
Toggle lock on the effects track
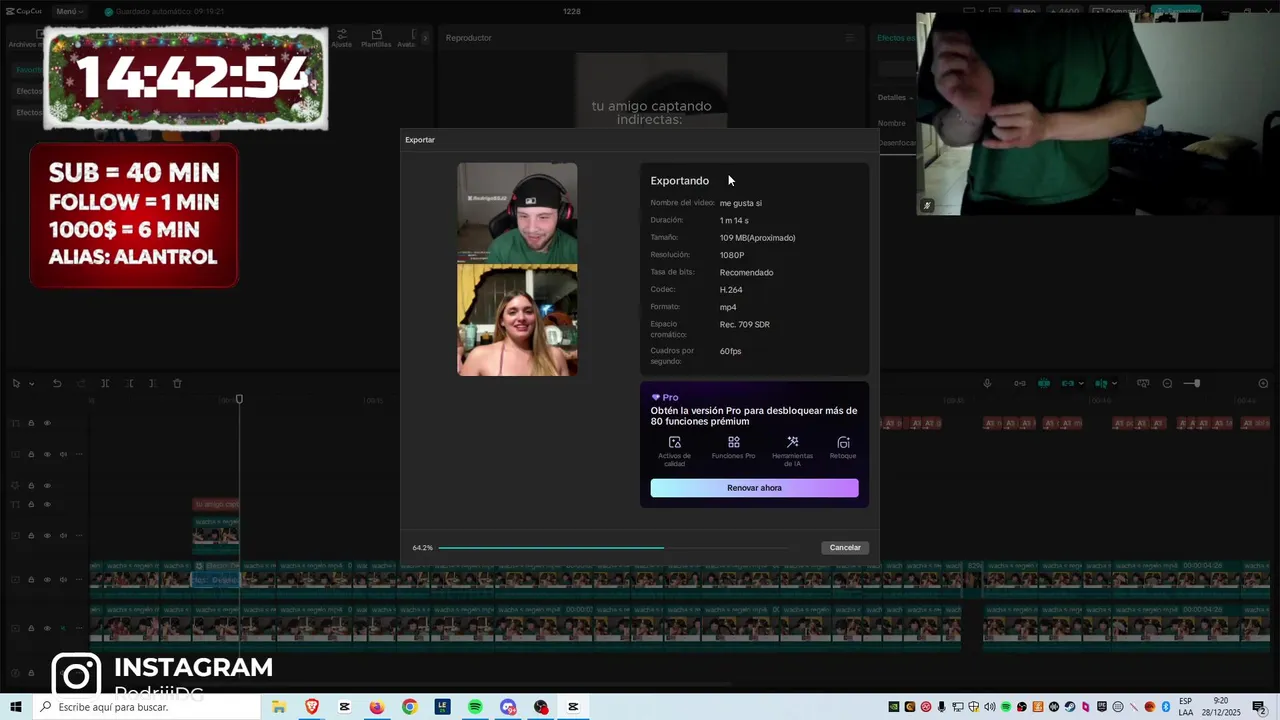(x=31, y=486)
